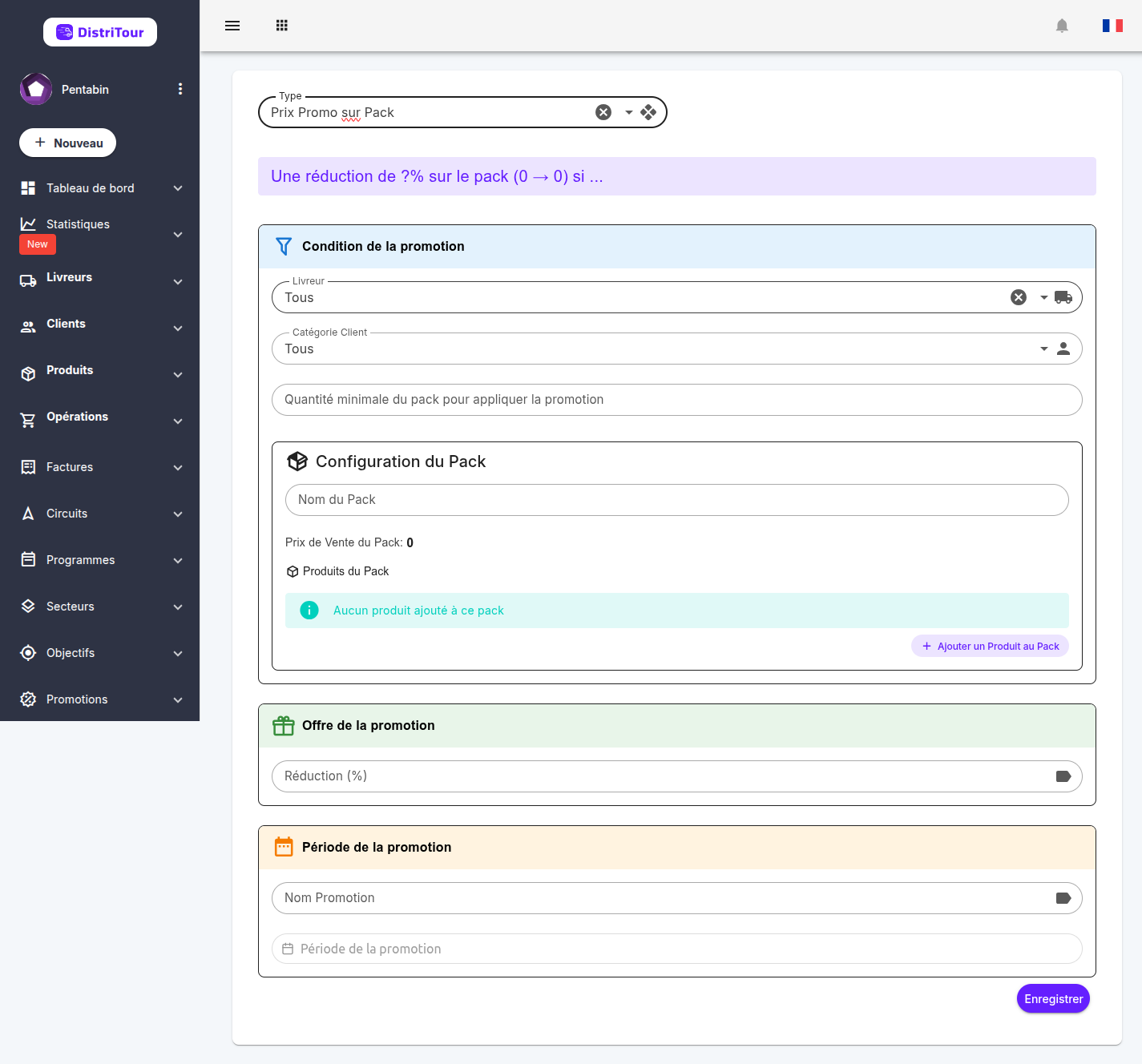
Task: Click the calendar icon in Période field
Action: coord(288,949)
